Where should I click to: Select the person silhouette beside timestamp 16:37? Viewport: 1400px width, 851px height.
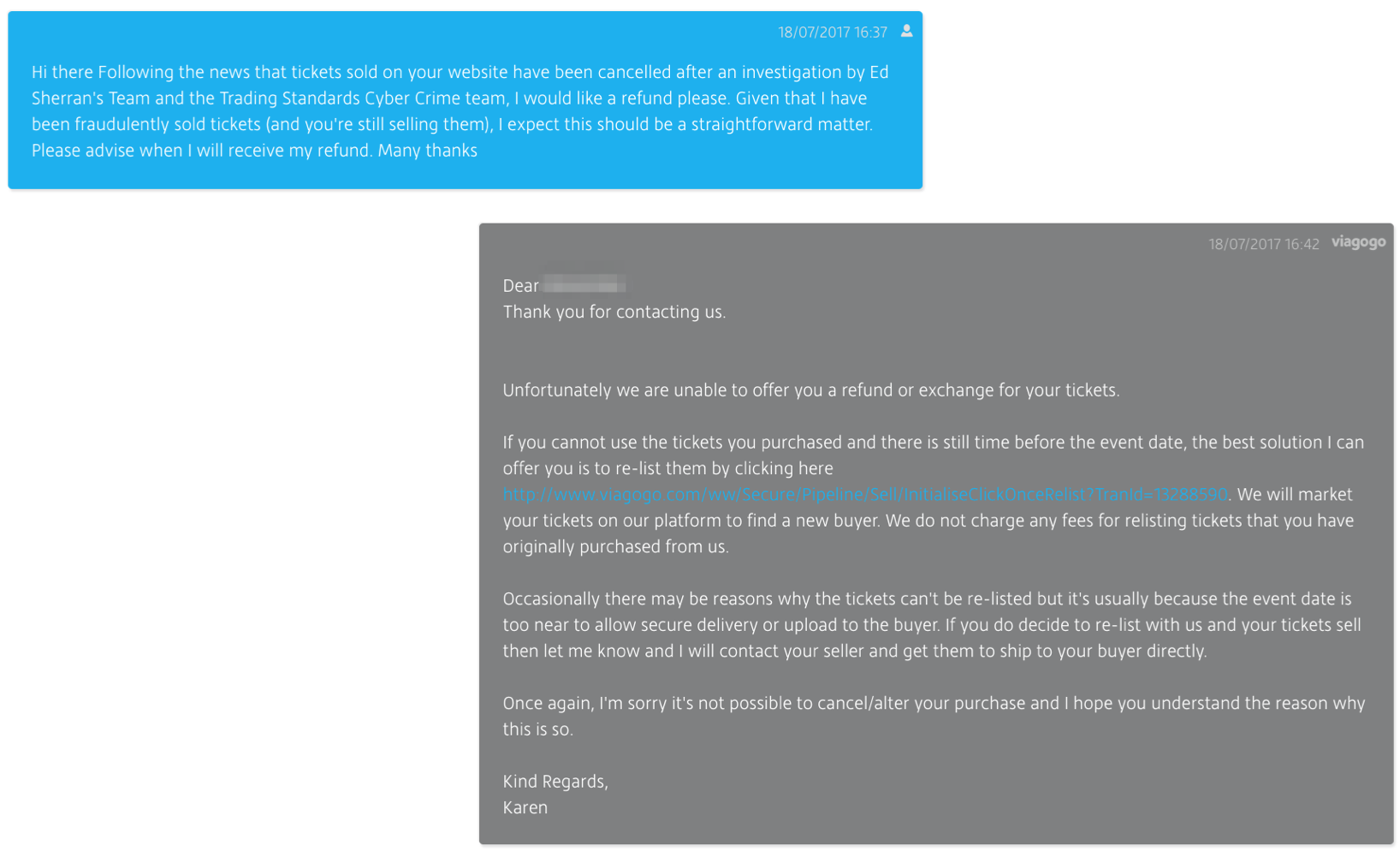(907, 31)
